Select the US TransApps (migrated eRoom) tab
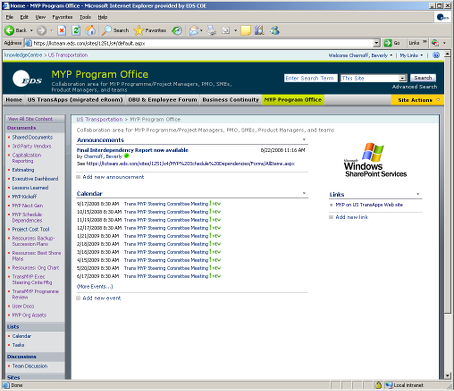 click(75, 100)
